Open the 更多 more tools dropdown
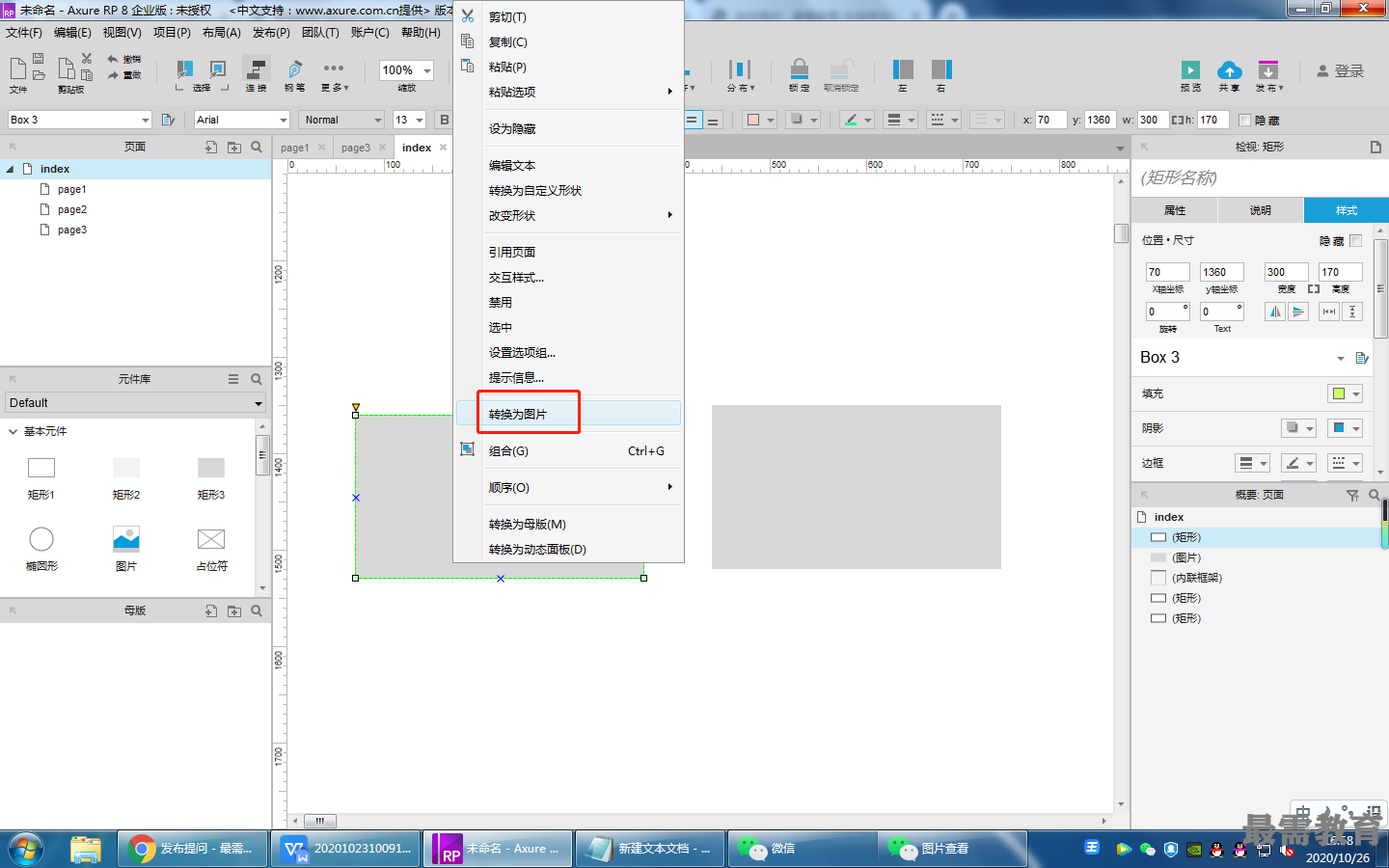1389x868 pixels. pyautogui.click(x=334, y=74)
